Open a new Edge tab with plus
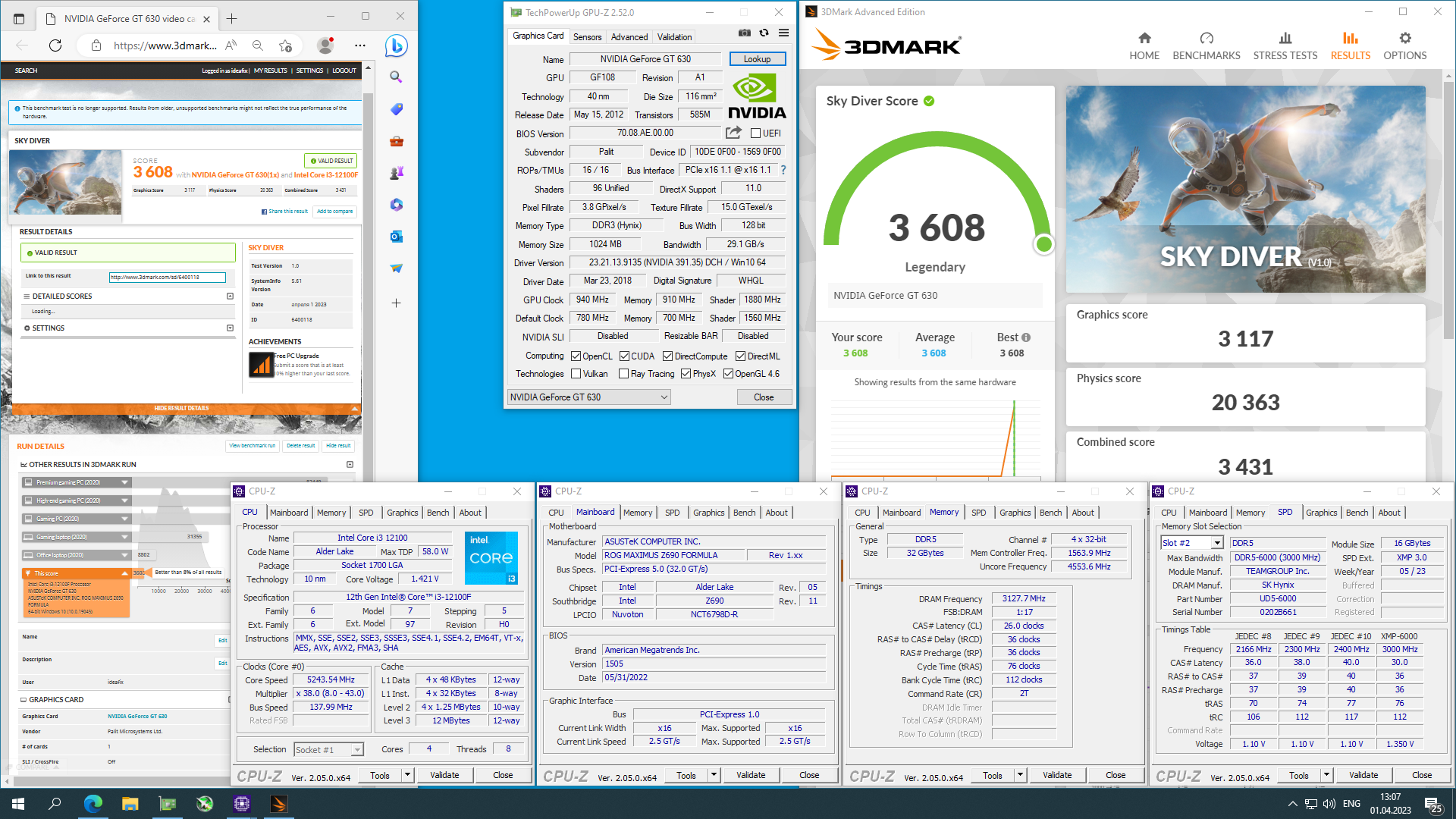This screenshot has height=819, width=1456. click(x=232, y=18)
